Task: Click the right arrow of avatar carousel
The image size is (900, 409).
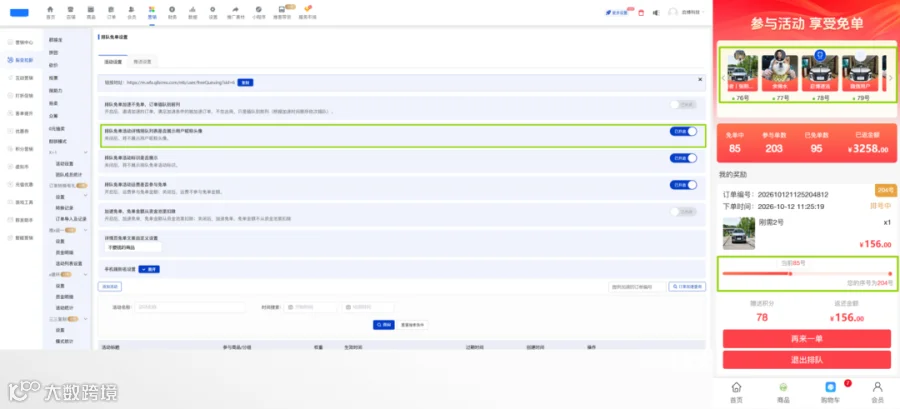Action: point(890,77)
